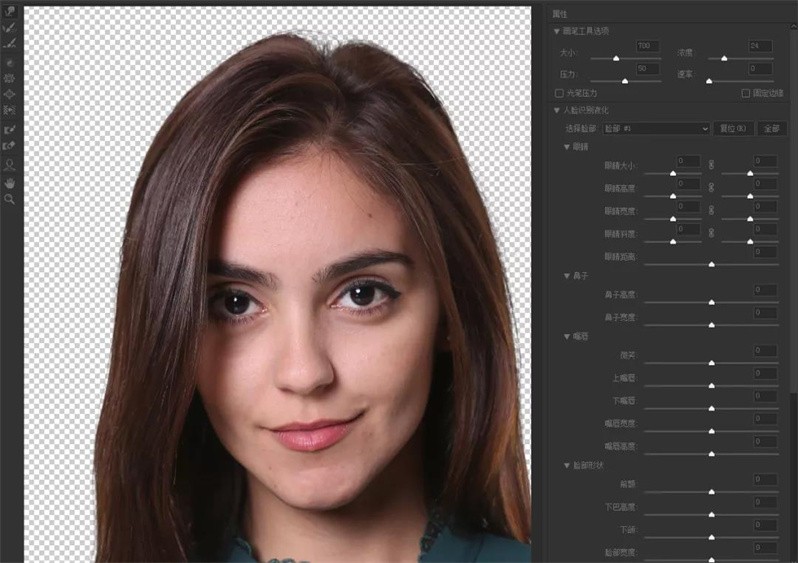
Task: Select the Forward Warp tool
Action: 9,11
